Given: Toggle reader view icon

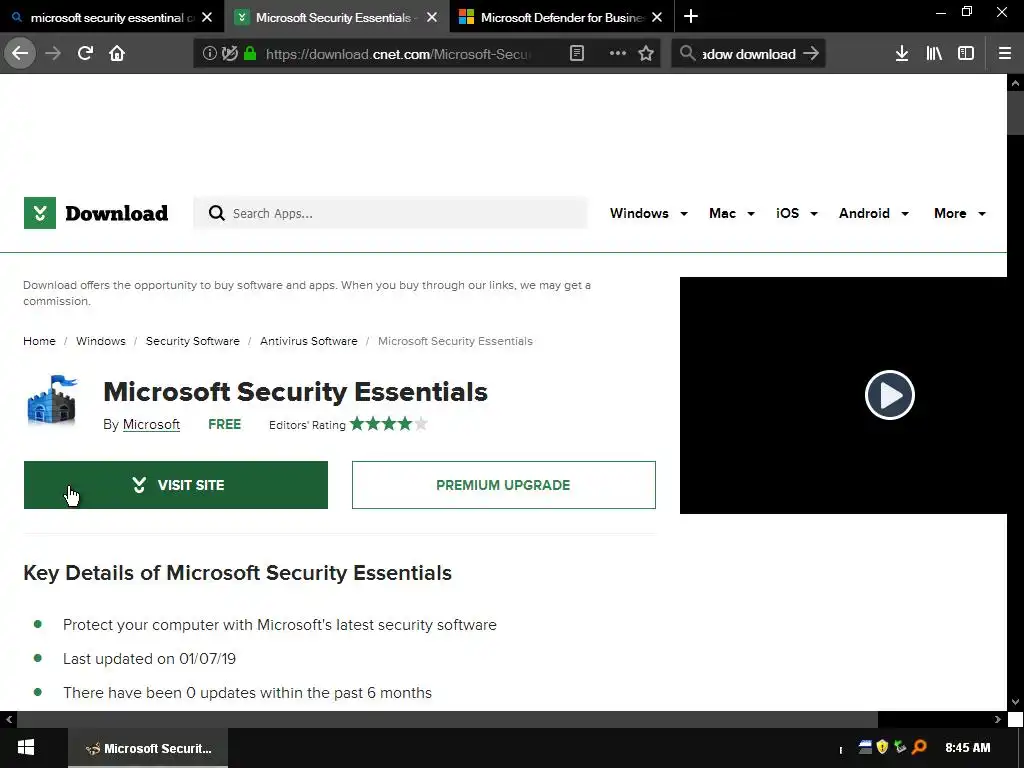Looking at the screenshot, I should pos(577,54).
